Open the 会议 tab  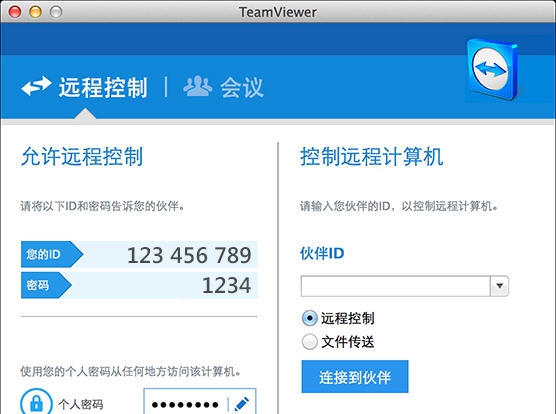pyautogui.click(x=242, y=87)
